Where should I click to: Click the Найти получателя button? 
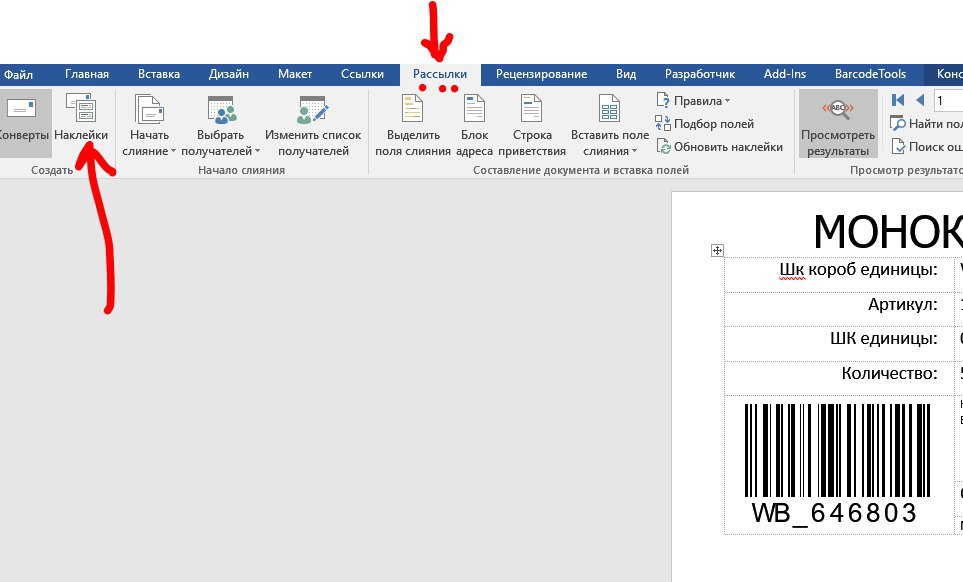click(926, 124)
